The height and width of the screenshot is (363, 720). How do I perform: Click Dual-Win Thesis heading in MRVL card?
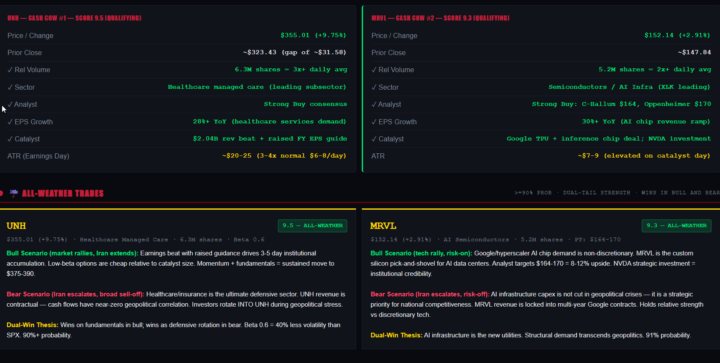[x=396, y=335]
